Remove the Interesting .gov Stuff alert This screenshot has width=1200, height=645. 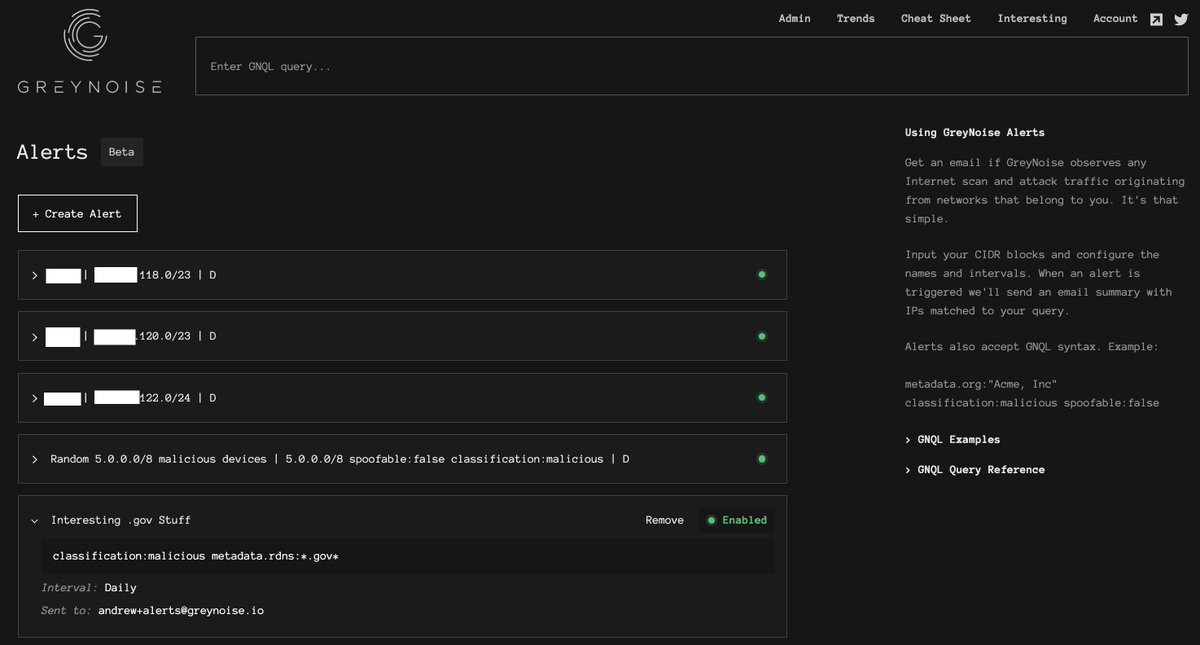pyautogui.click(x=665, y=520)
